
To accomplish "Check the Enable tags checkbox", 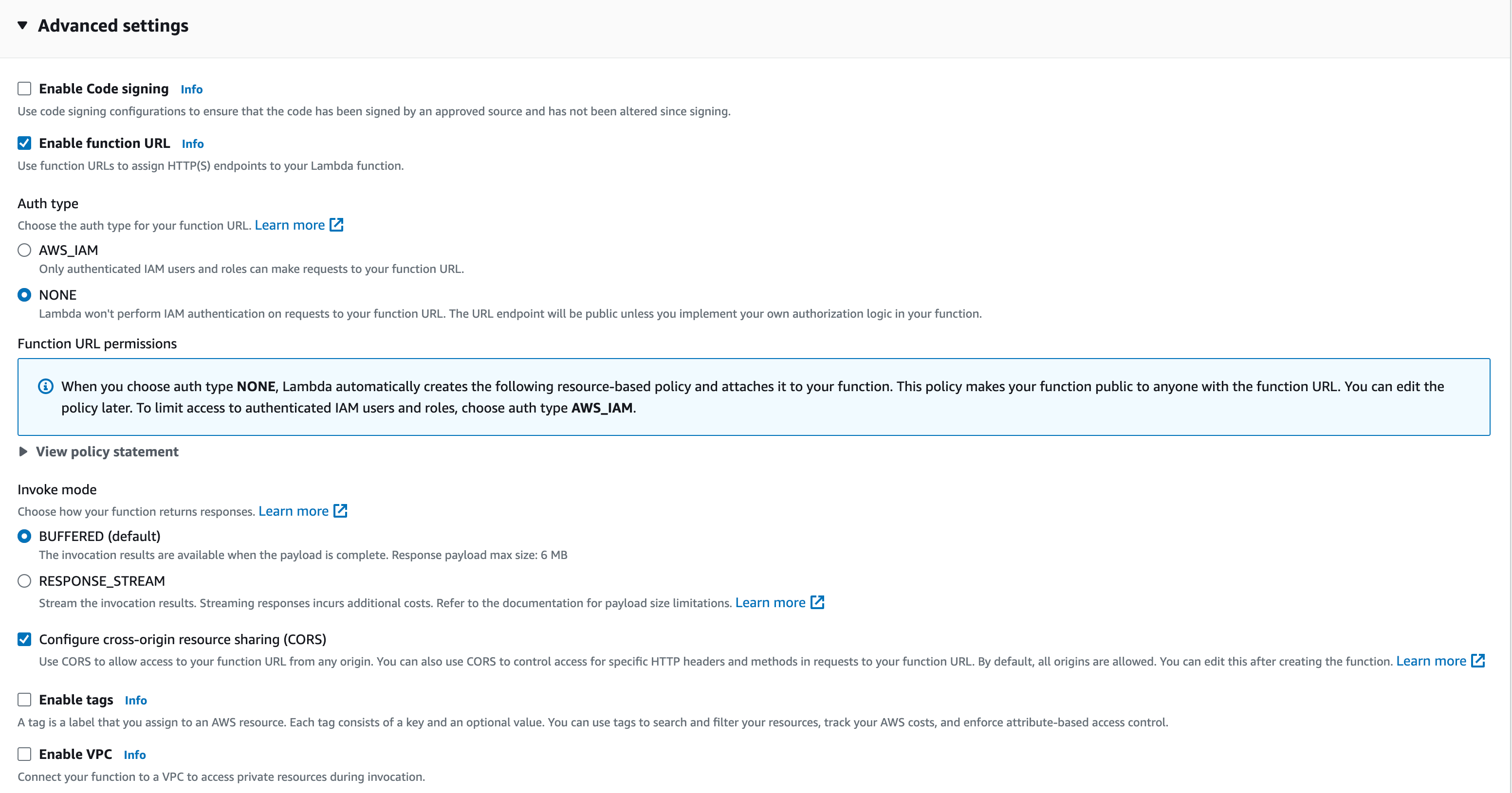I will click(24, 700).
